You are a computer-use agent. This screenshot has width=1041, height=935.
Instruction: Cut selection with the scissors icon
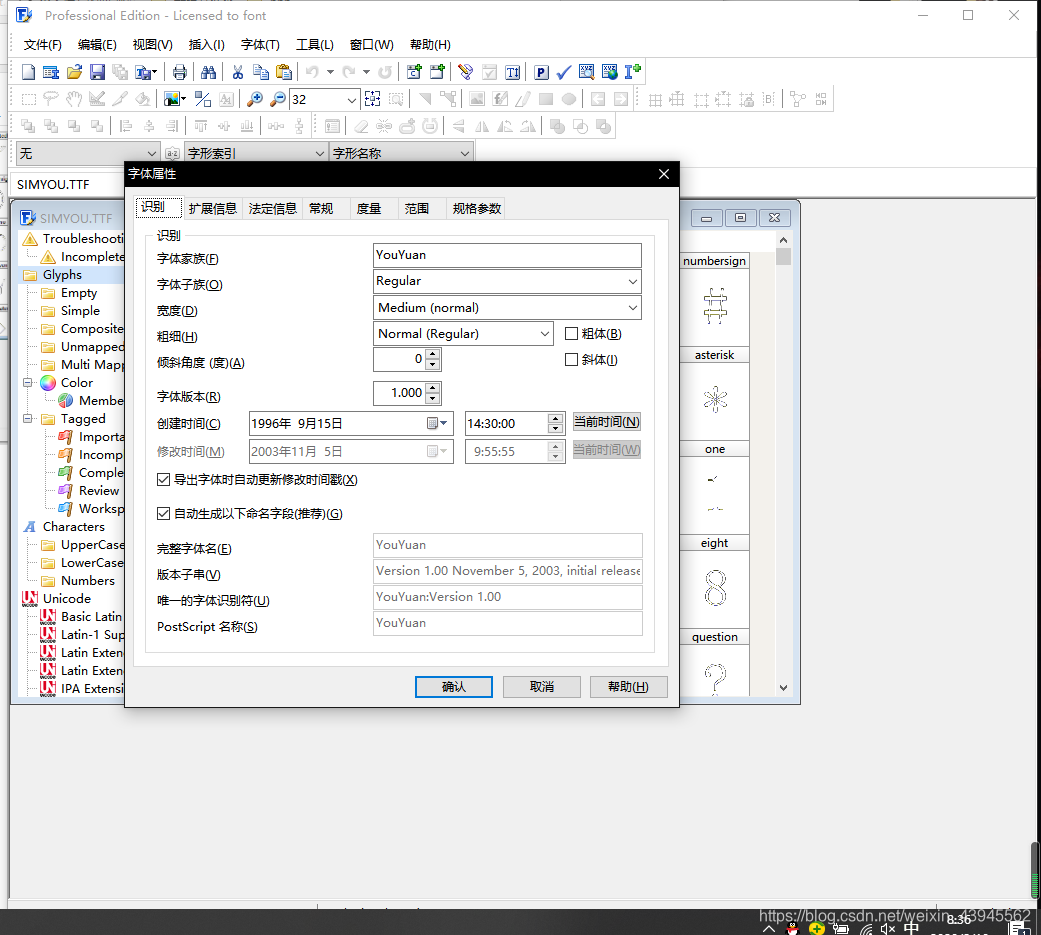point(238,72)
